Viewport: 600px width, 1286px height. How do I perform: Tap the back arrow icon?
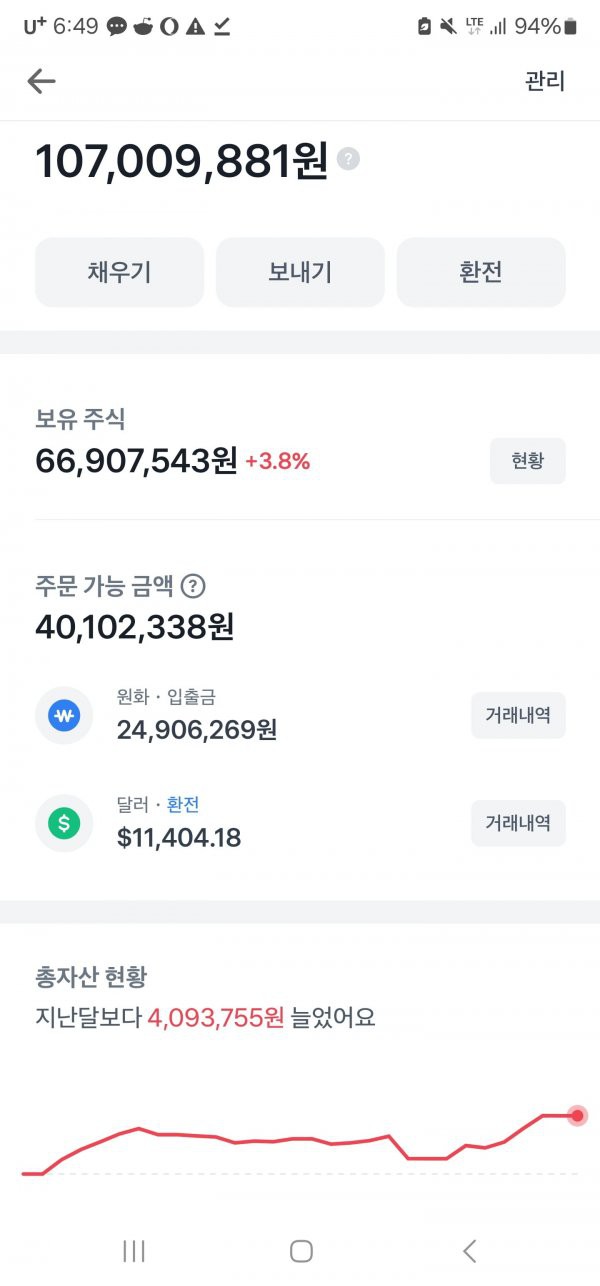(41, 81)
